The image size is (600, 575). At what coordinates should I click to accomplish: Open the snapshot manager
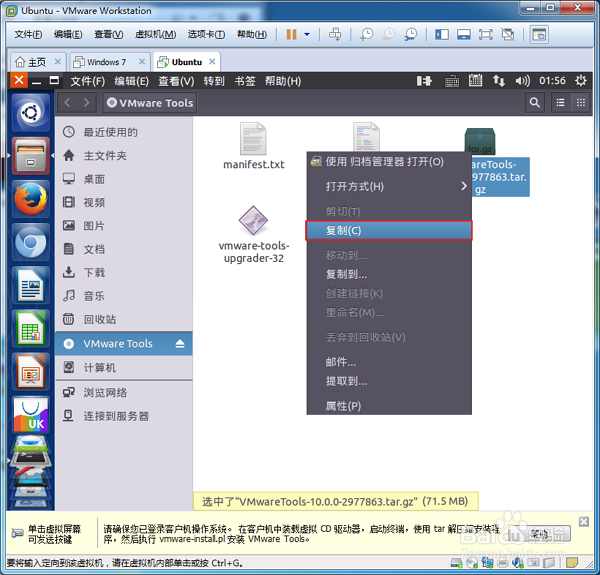pyautogui.click(x=411, y=34)
